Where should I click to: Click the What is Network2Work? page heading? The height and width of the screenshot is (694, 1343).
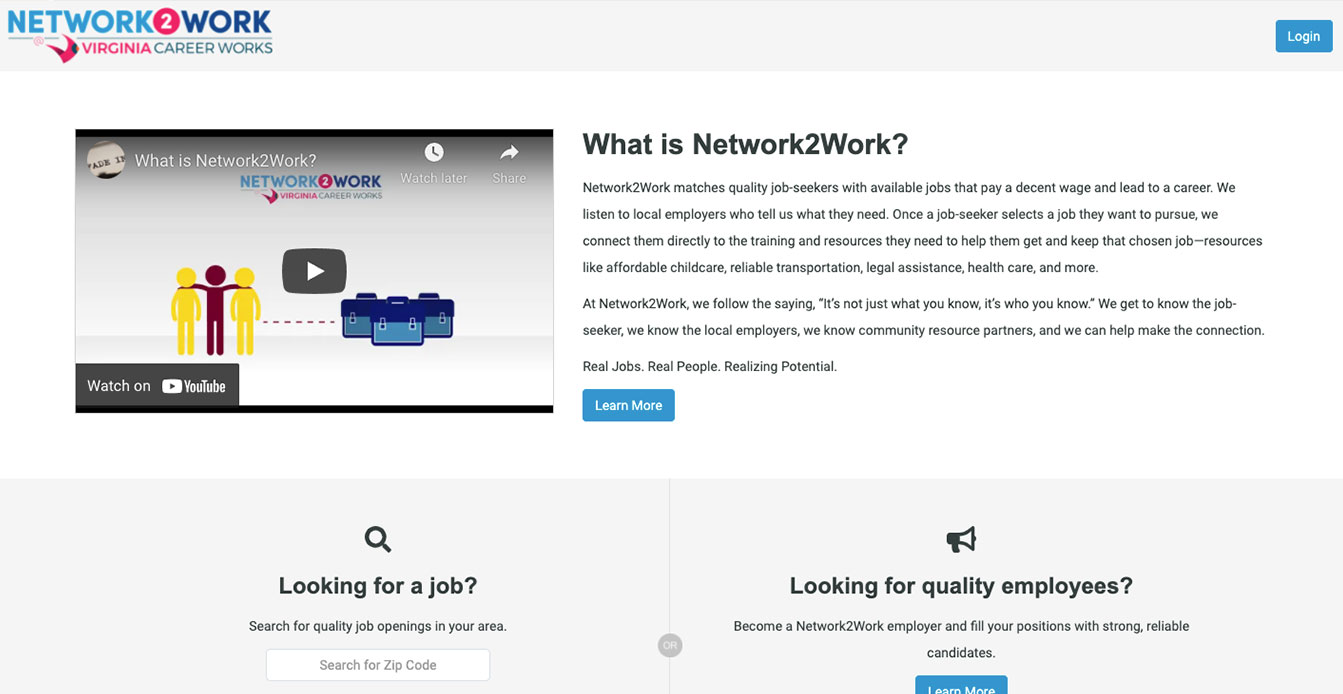tap(745, 145)
